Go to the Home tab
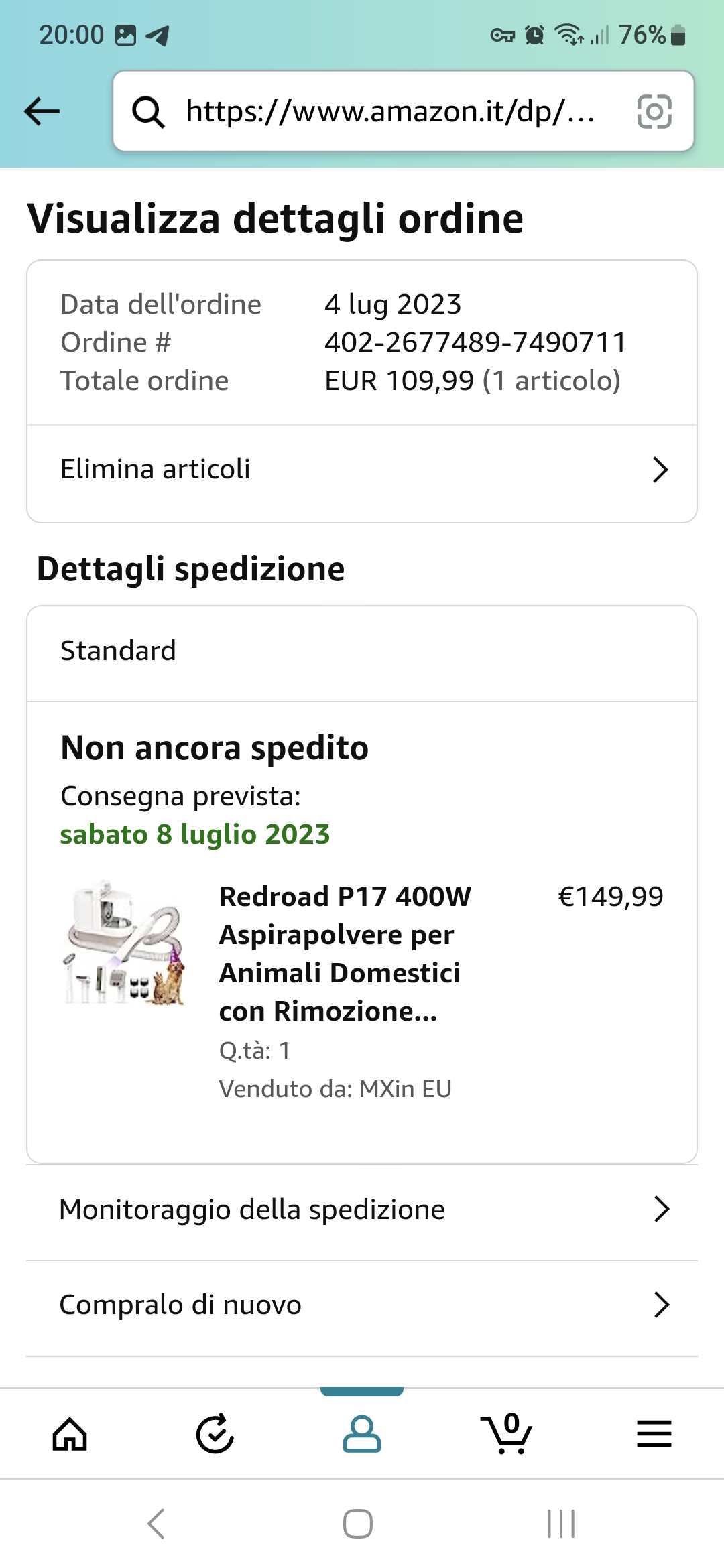 (x=70, y=1434)
